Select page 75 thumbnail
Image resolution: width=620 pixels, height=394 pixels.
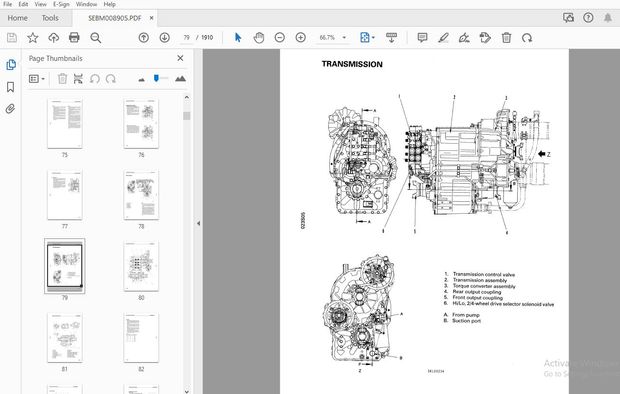coord(65,124)
